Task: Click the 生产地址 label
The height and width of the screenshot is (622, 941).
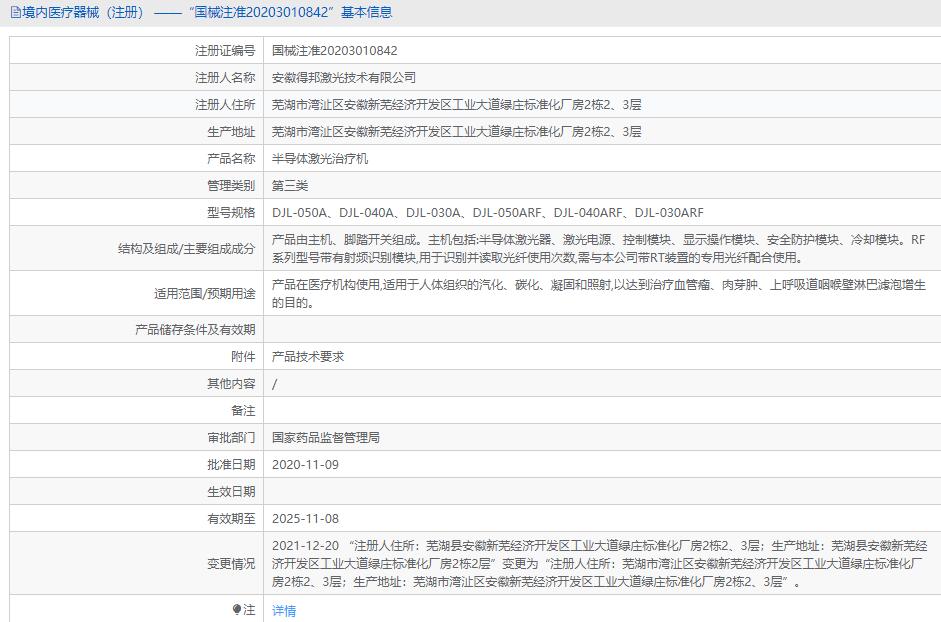Action: click(x=231, y=131)
